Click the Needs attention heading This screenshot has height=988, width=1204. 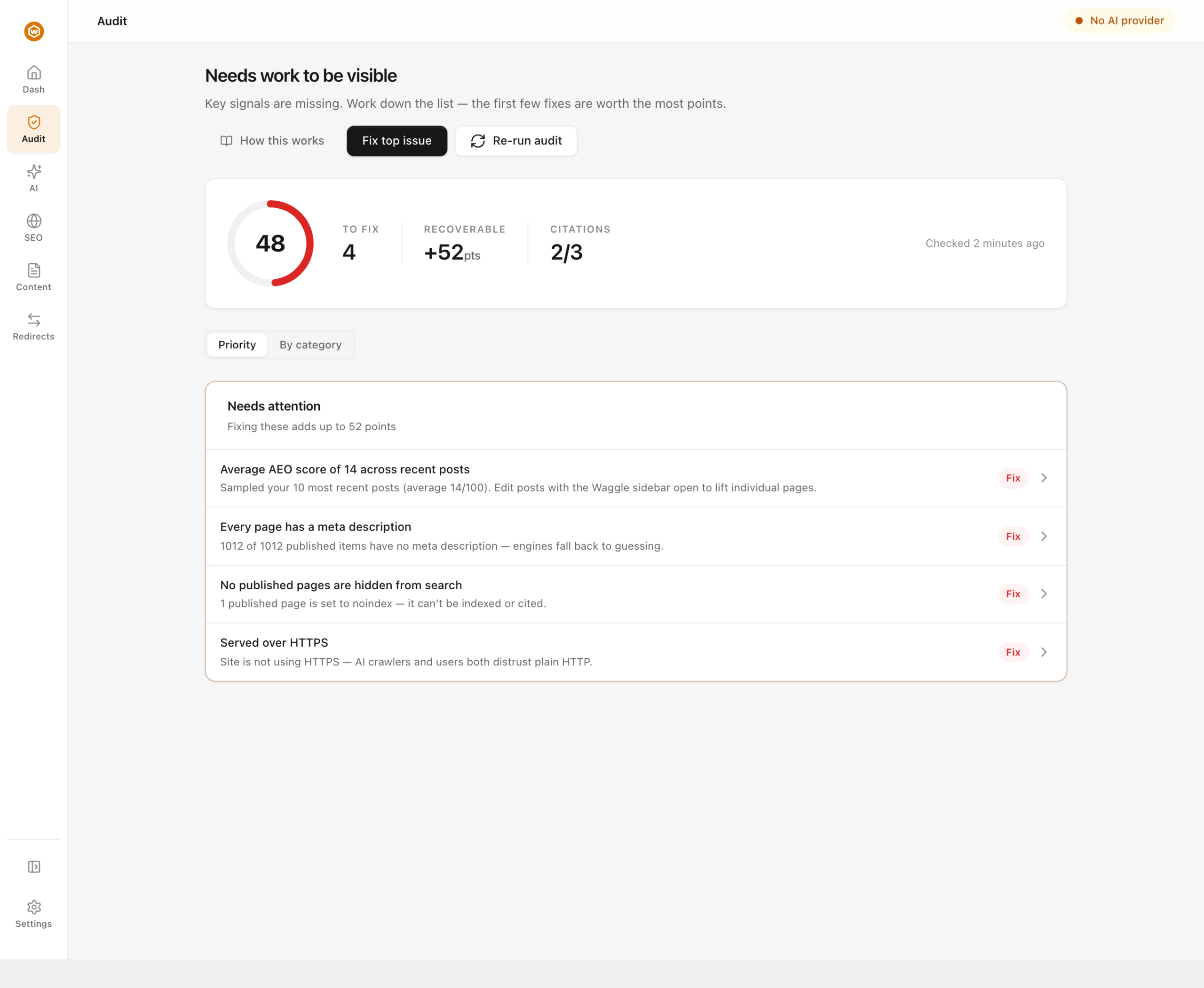274,406
